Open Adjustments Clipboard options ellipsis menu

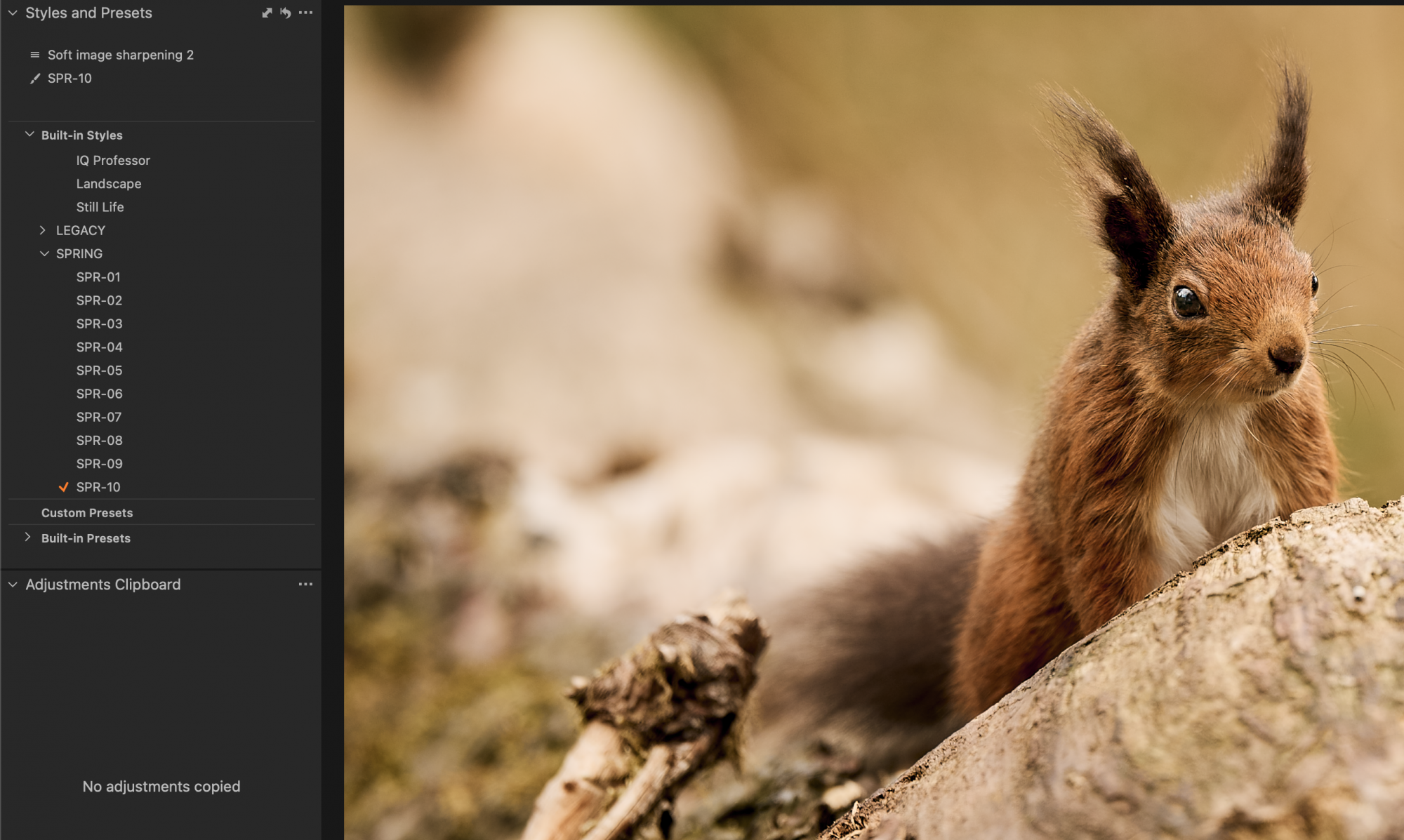(305, 585)
